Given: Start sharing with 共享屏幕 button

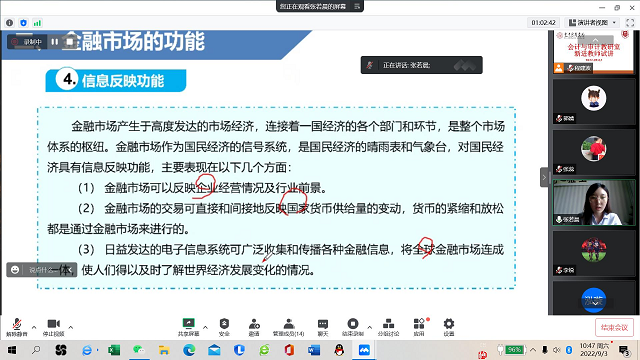Looking at the screenshot, I should coord(189,327).
